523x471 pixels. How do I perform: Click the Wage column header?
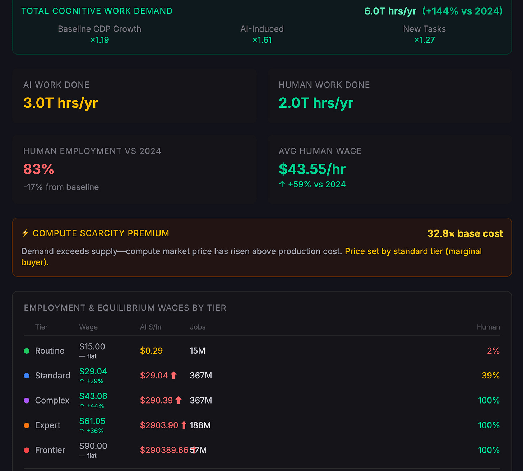coord(88,327)
